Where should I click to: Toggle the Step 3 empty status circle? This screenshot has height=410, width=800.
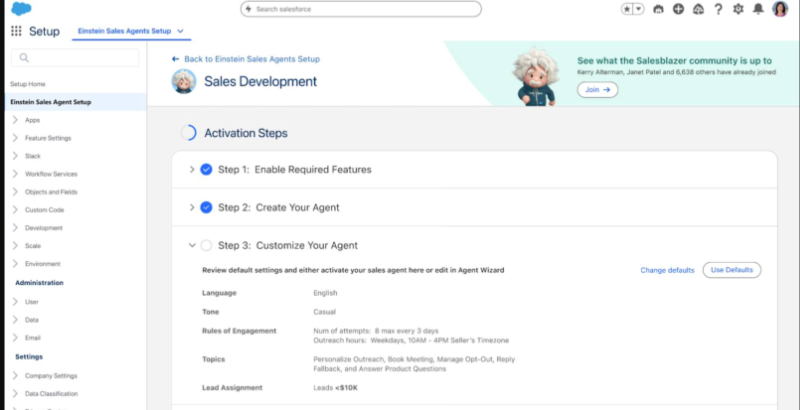click(206, 245)
